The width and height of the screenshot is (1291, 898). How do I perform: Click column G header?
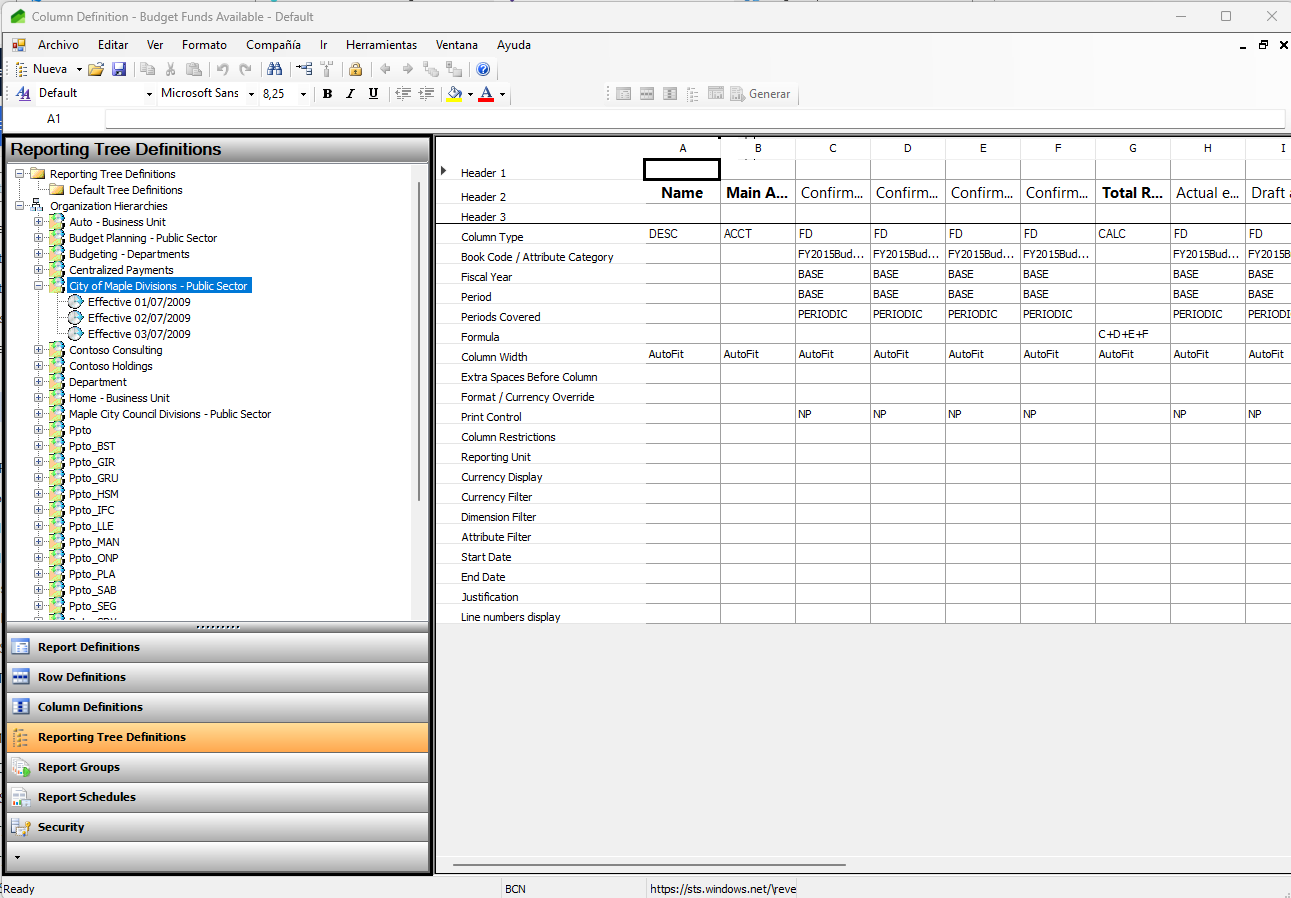(1133, 148)
